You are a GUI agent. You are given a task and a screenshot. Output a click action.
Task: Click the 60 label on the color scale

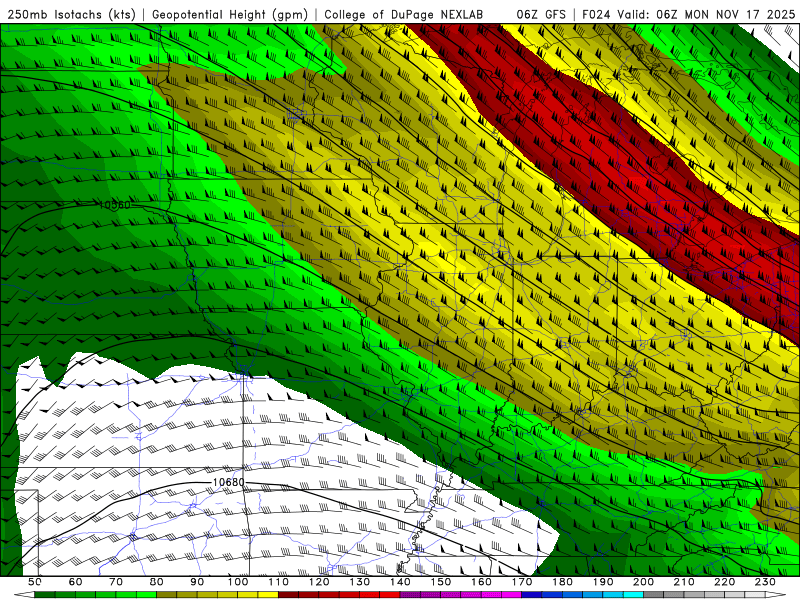click(x=75, y=582)
